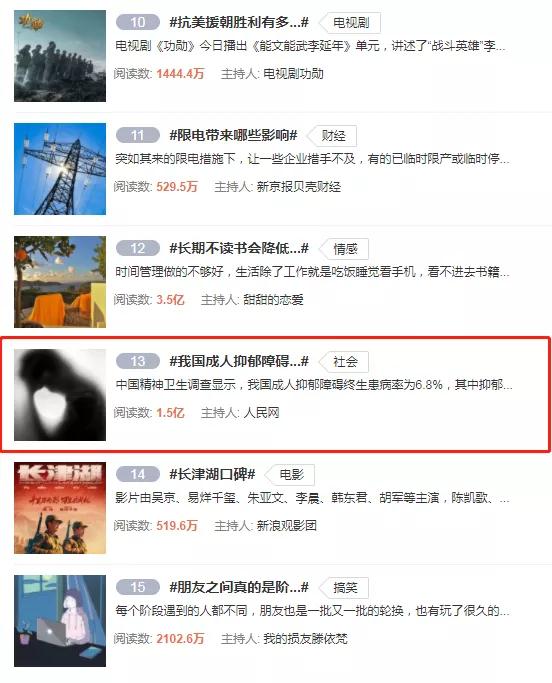552x683 pixels.
Task: Visit host 新浪观影团 profile
Action: [286, 526]
